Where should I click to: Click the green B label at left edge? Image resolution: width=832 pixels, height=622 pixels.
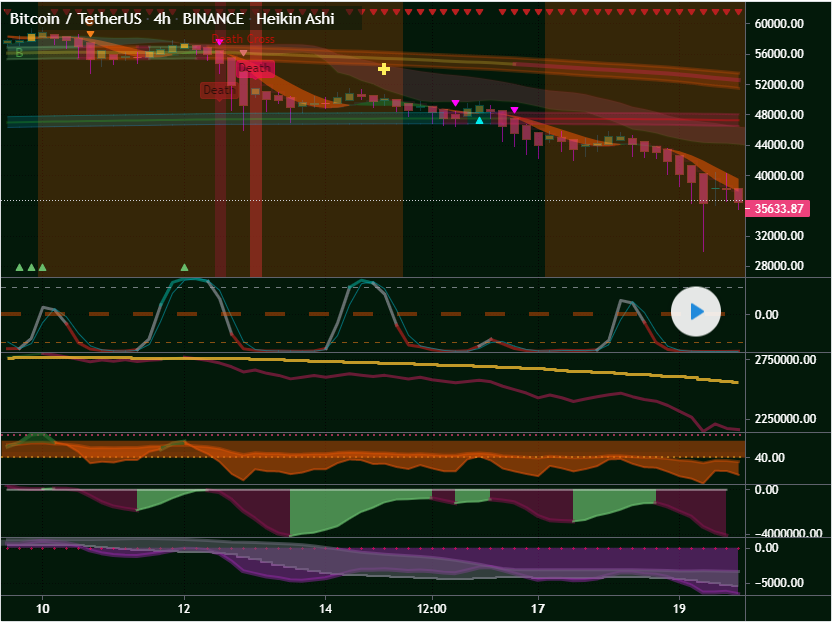pyautogui.click(x=19, y=52)
